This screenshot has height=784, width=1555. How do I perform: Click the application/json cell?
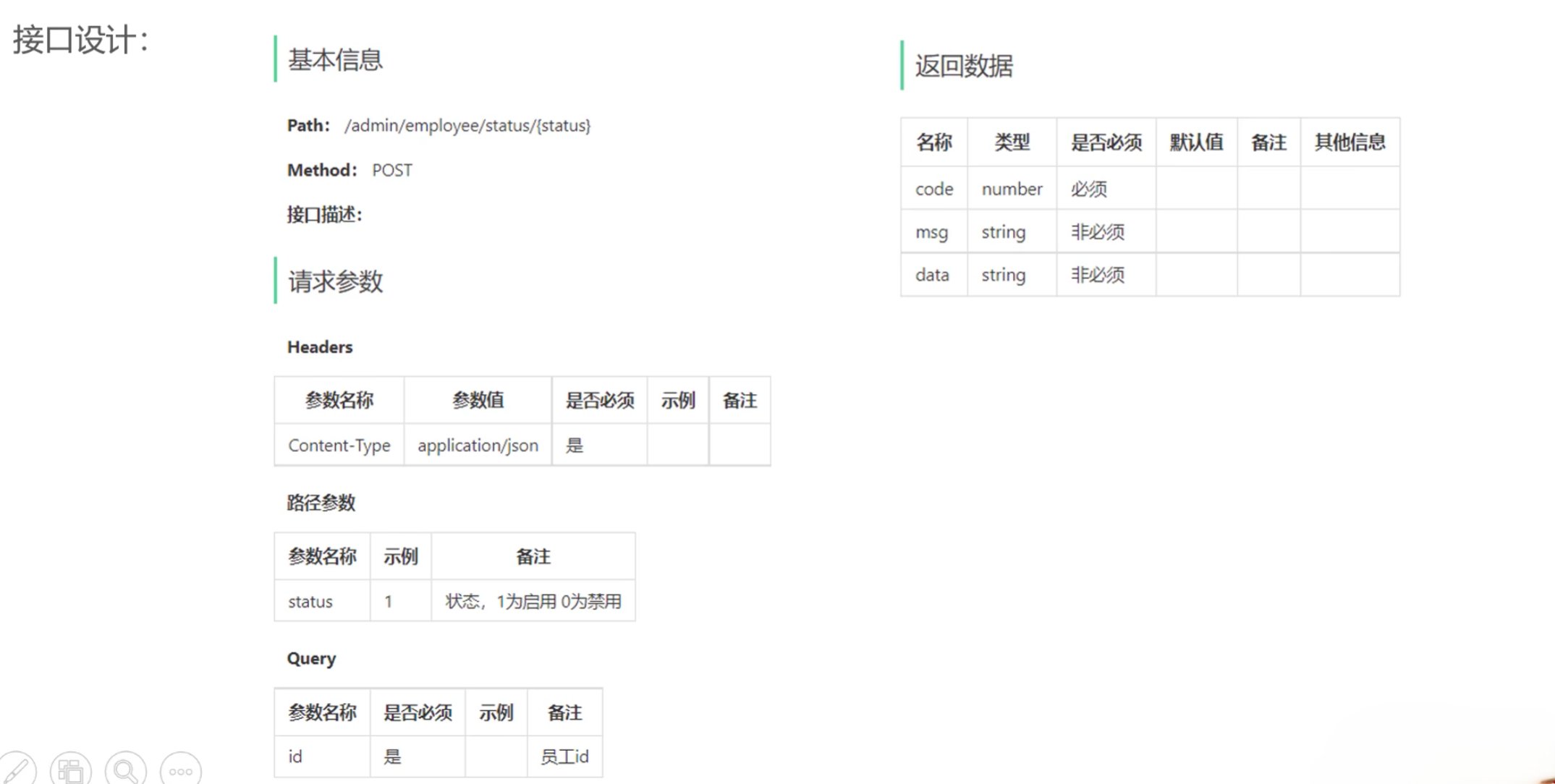click(478, 446)
